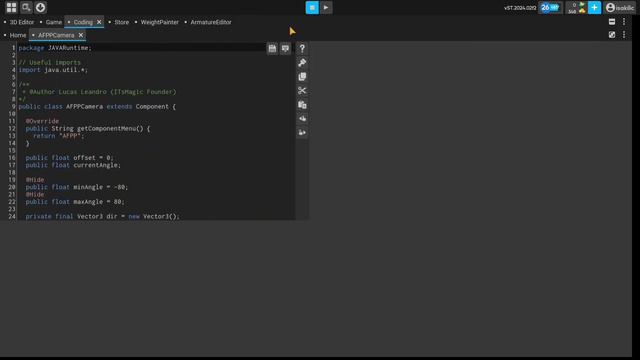Click the top panel split layout icon
Viewport: 640px width, 360px height.
[611, 22]
